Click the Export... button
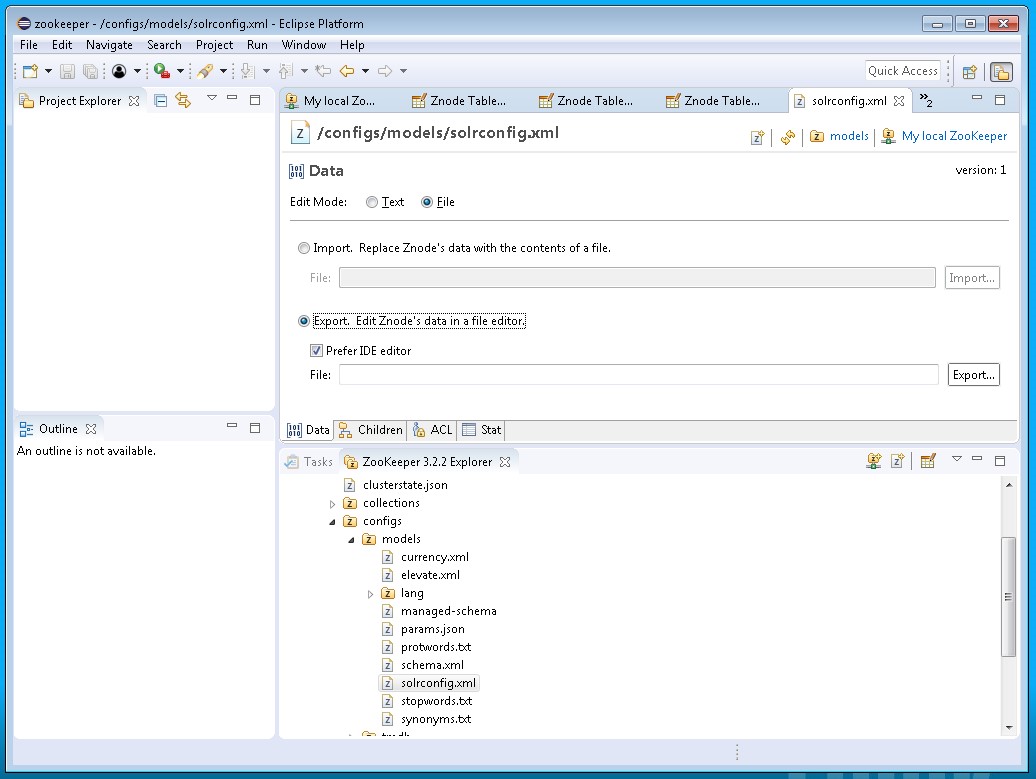 pyautogui.click(x=973, y=375)
